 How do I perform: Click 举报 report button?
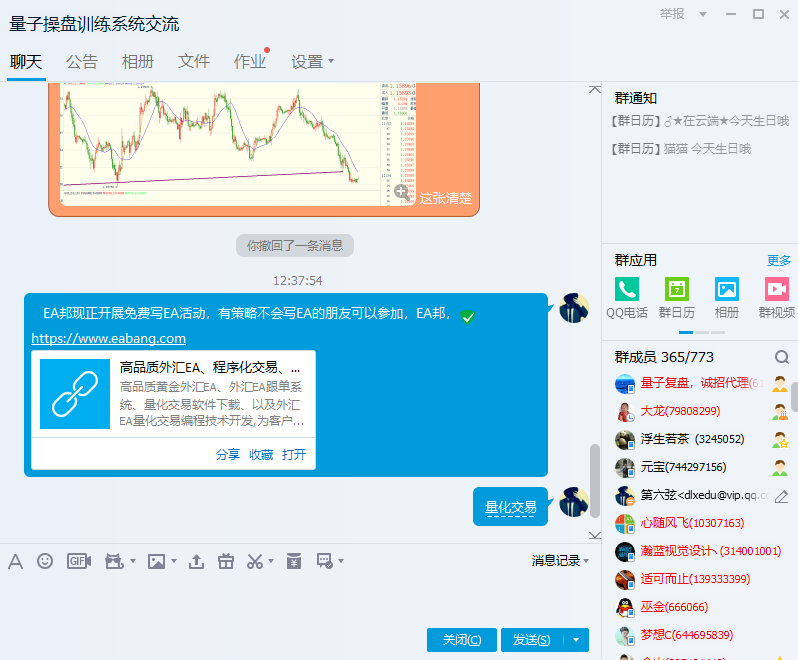point(672,14)
